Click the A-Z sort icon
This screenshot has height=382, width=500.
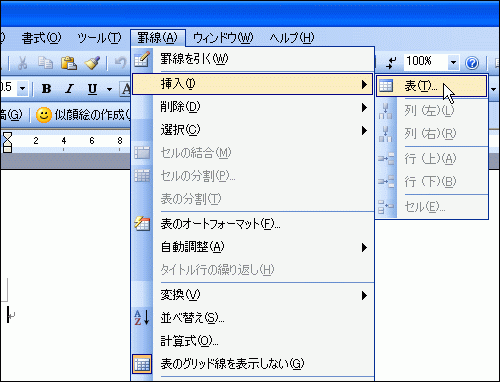(142, 318)
